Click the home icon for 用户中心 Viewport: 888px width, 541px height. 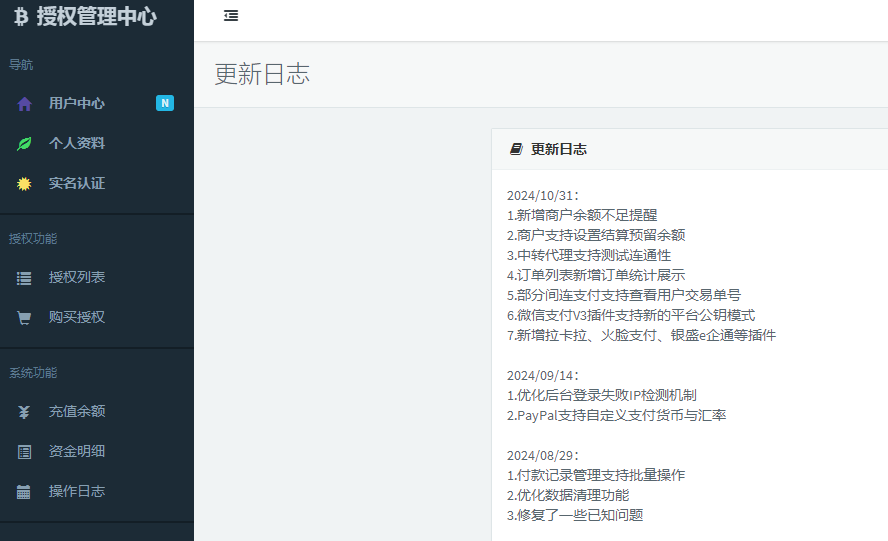[x=24, y=104]
